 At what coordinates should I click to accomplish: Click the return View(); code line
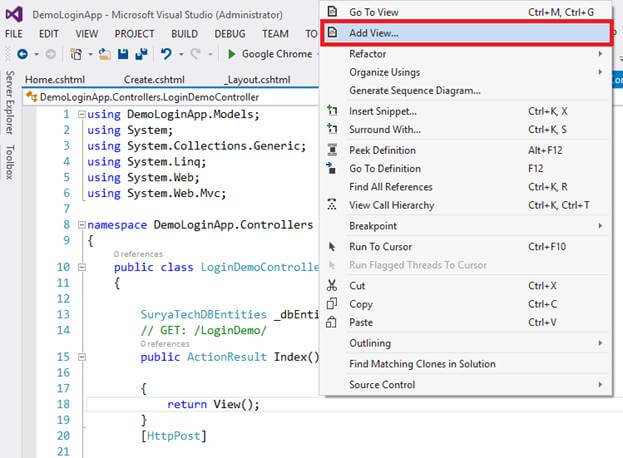pyautogui.click(x=213, y=404)
